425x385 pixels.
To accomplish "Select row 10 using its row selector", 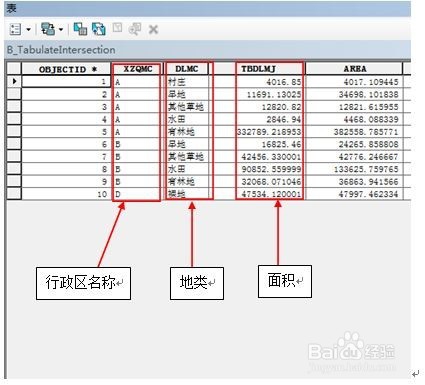I will [14, 194].
